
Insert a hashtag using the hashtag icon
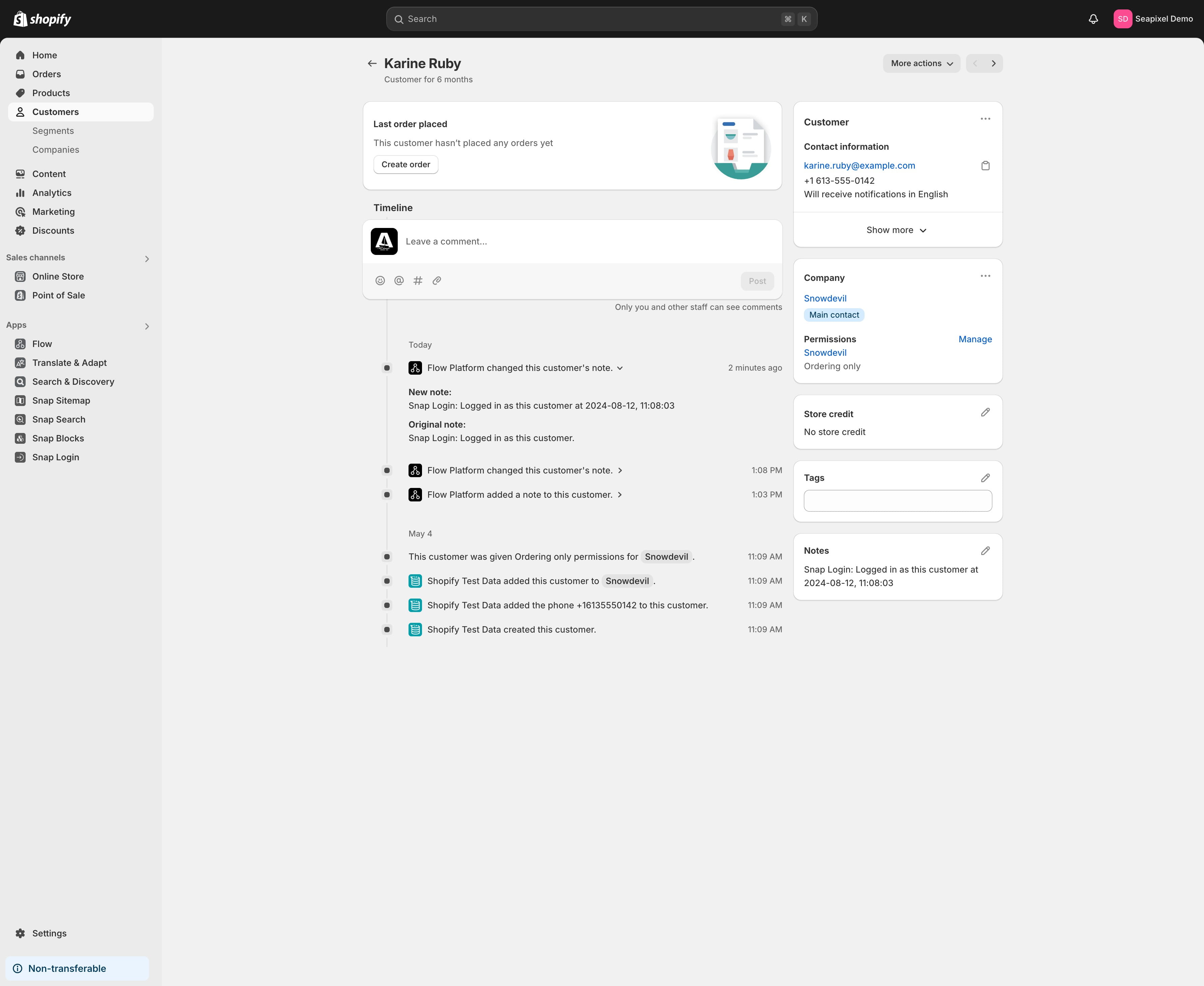(418, 280)
